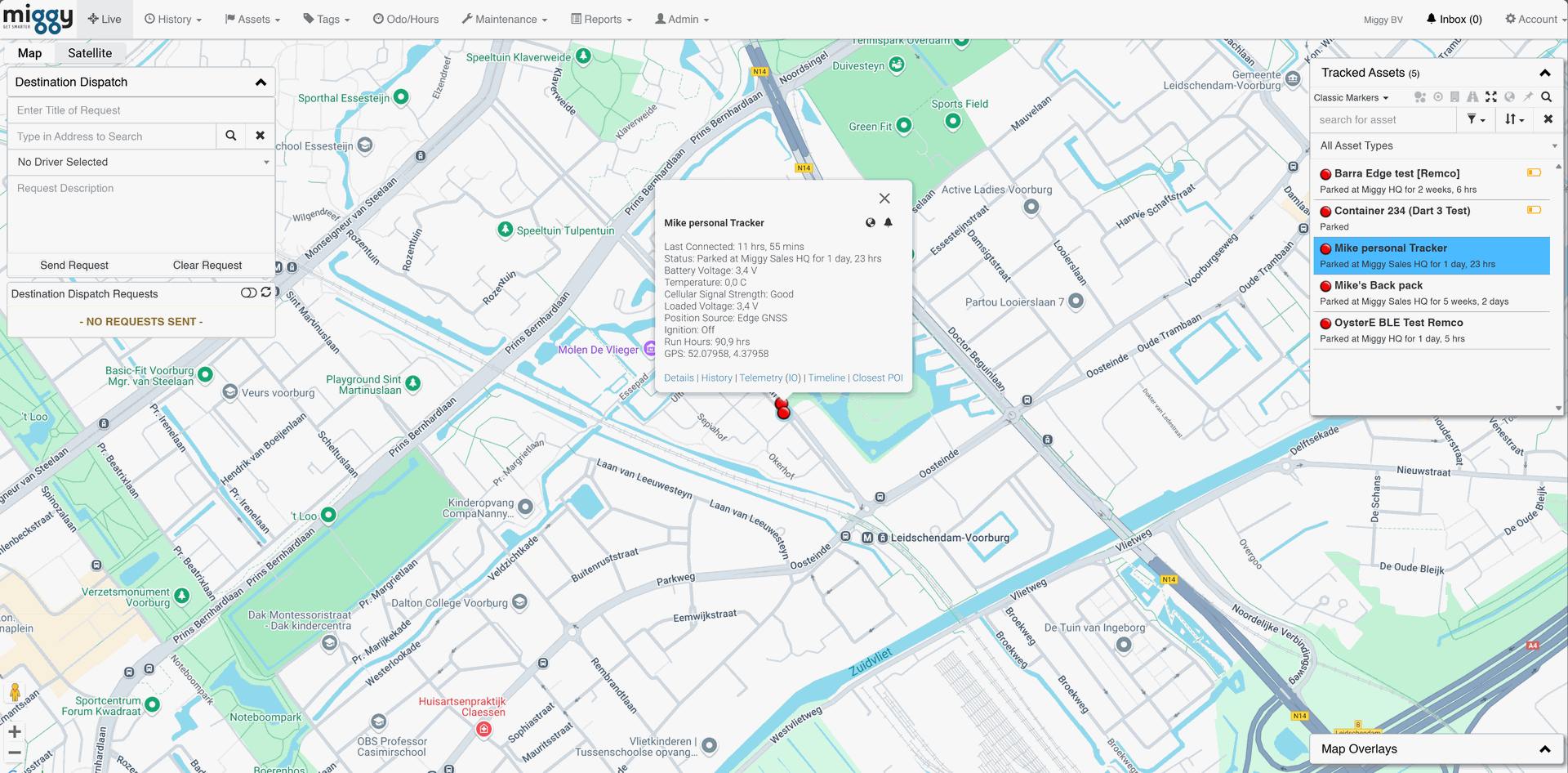Click the fit-all-assets expand icon
Screen dimensions: 1568x773
coord(1491,96)
